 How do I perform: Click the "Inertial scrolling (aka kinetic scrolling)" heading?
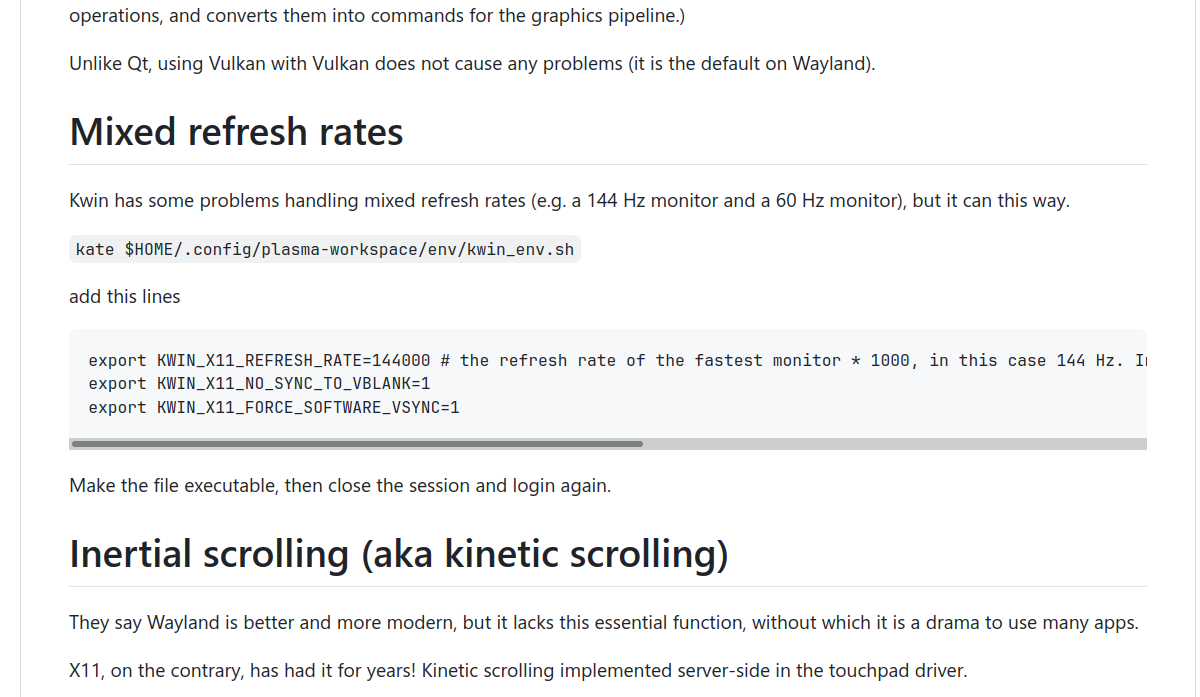398,554
